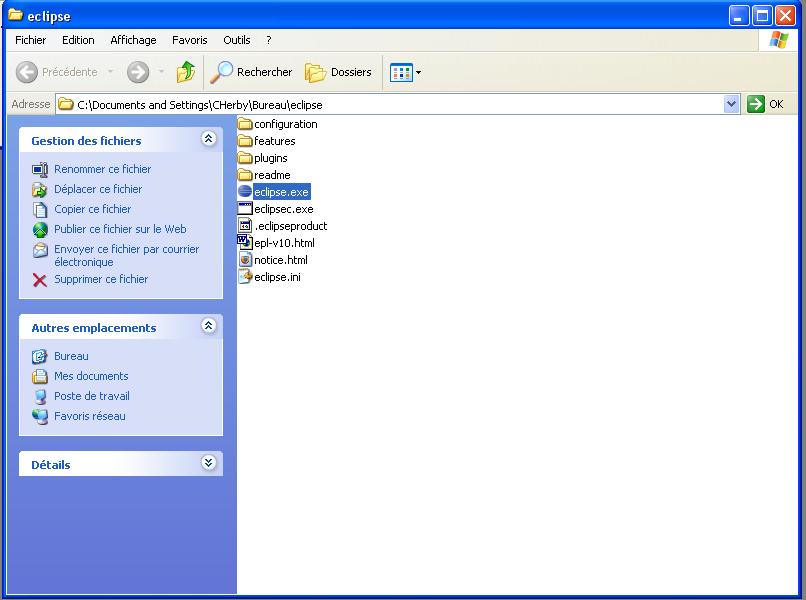Select the epl-v10.html Word icon

coord(245,242)
